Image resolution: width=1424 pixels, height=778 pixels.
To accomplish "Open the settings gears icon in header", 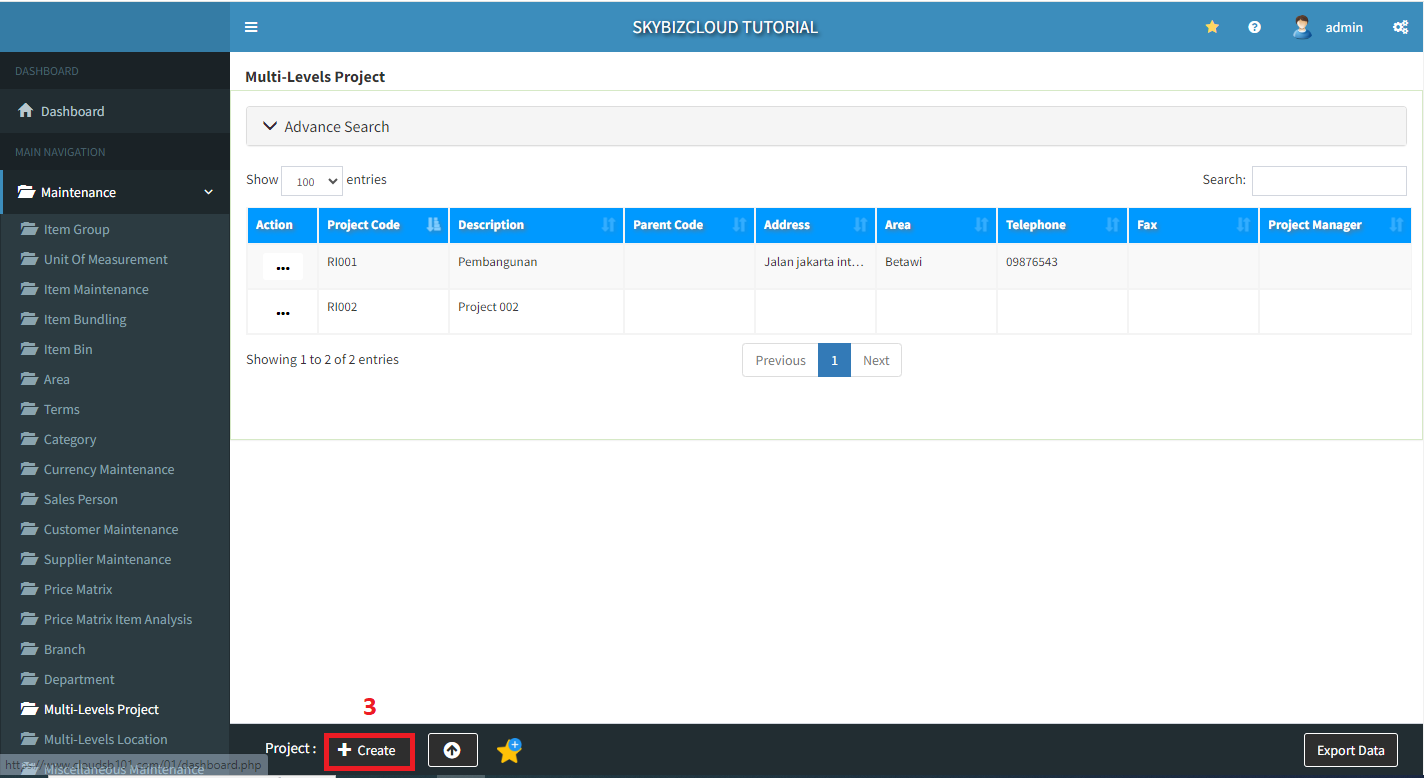I will [x=1400, y=27].
